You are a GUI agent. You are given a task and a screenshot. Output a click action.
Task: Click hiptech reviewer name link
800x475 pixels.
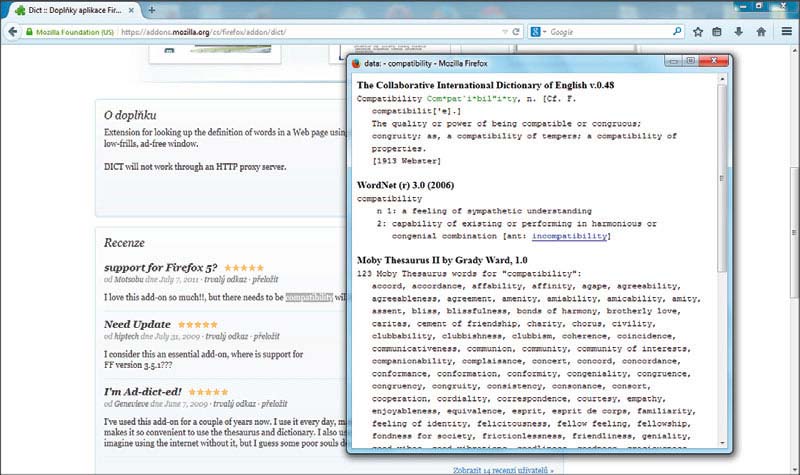point(126,336)
